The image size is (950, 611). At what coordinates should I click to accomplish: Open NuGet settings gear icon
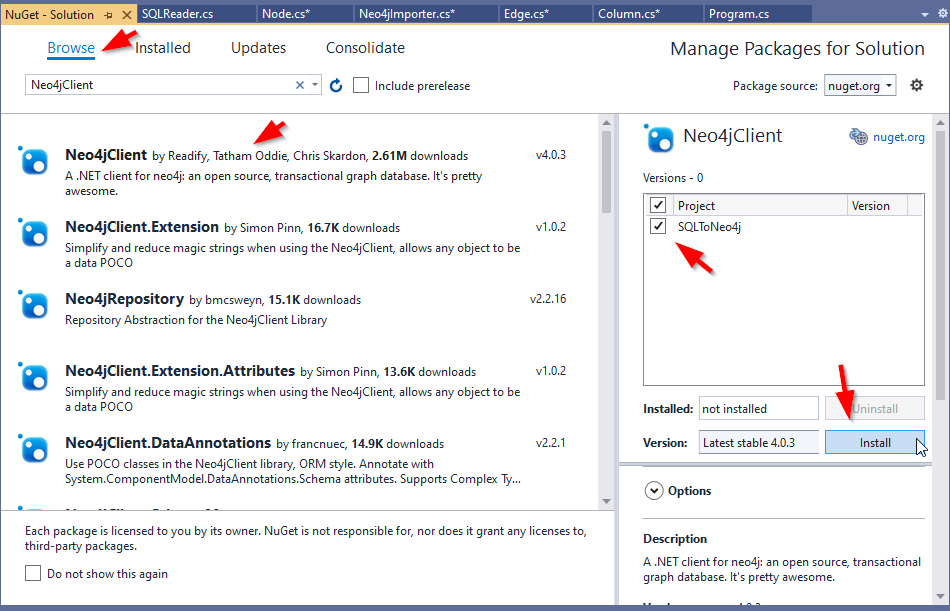[x=917, y=85]
